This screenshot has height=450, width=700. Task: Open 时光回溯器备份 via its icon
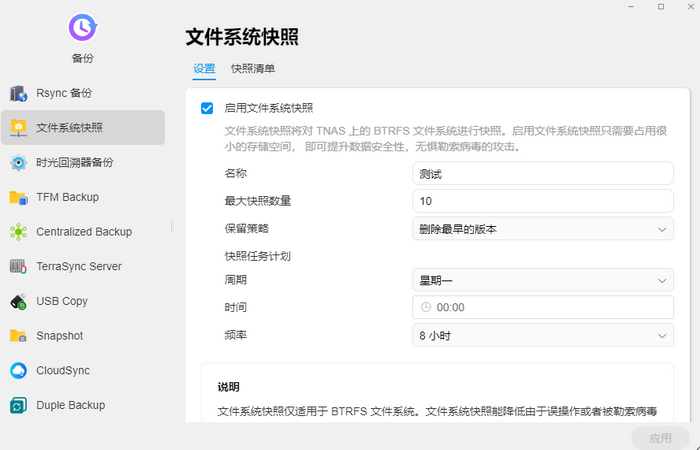pyautogui.click(x=18, y=163)
